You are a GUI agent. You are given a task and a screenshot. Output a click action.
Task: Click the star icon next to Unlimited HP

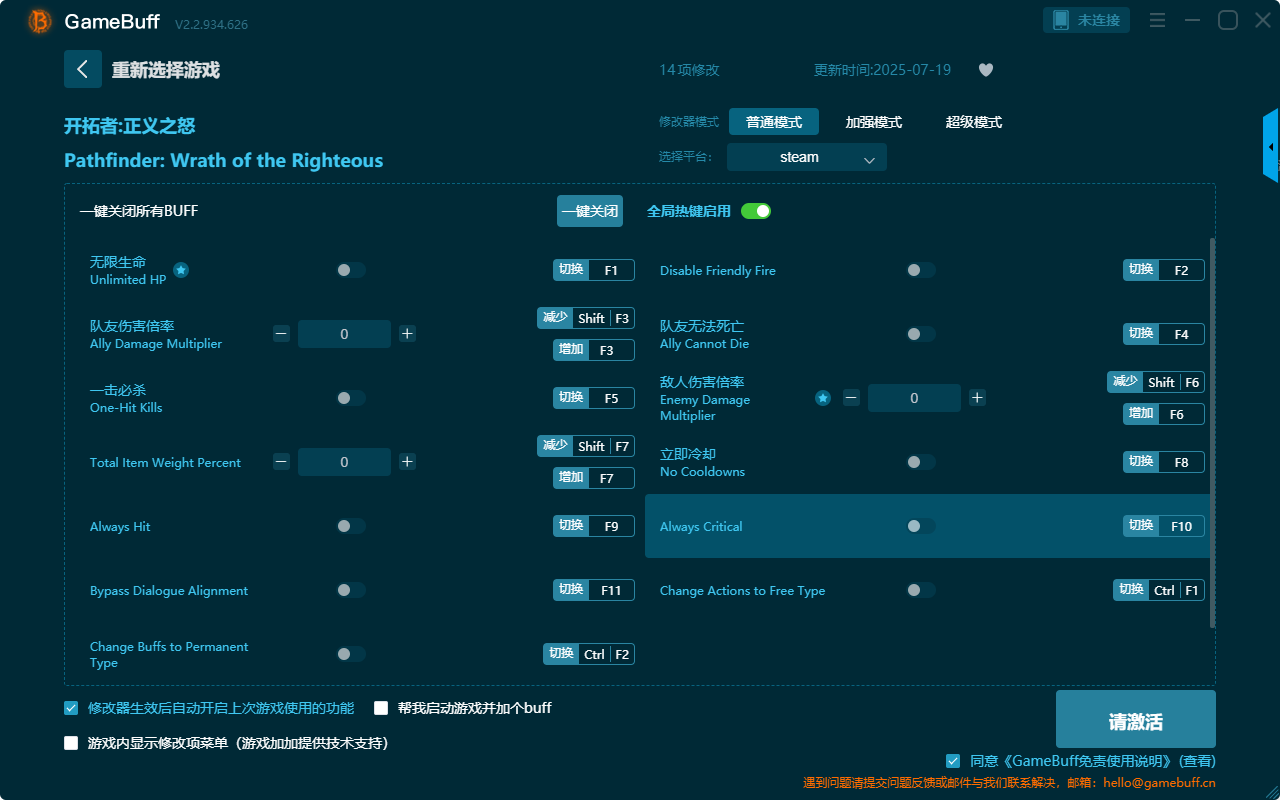(181, 270)
